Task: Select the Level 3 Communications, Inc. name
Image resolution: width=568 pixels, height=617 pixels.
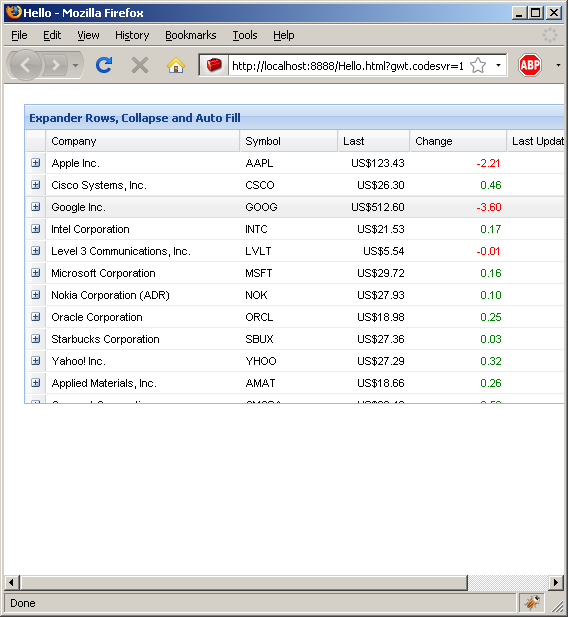Action: (121, 251)
